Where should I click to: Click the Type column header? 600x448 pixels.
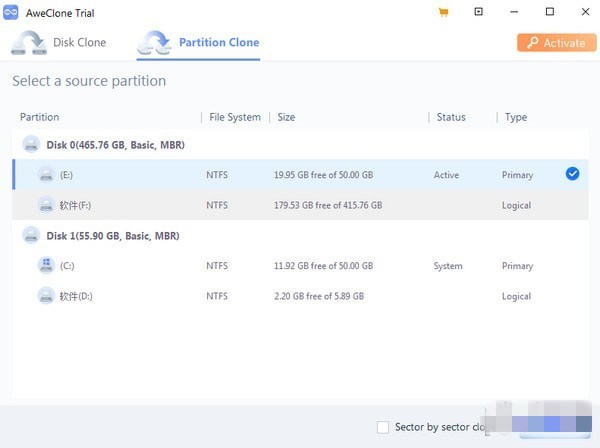click(516, 117)
